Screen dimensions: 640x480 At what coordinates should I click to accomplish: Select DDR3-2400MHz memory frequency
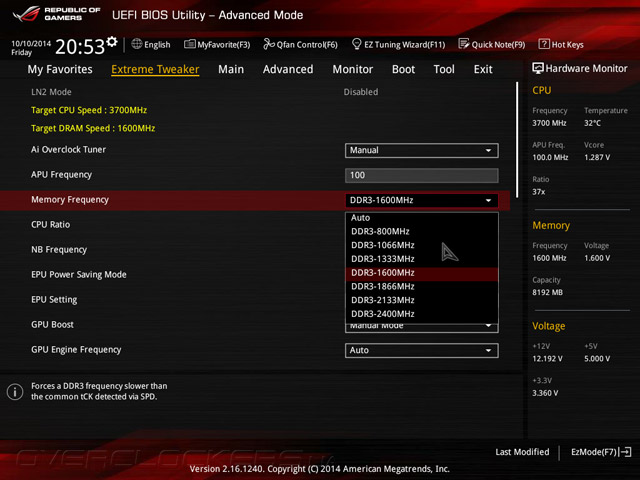[422, 314]
